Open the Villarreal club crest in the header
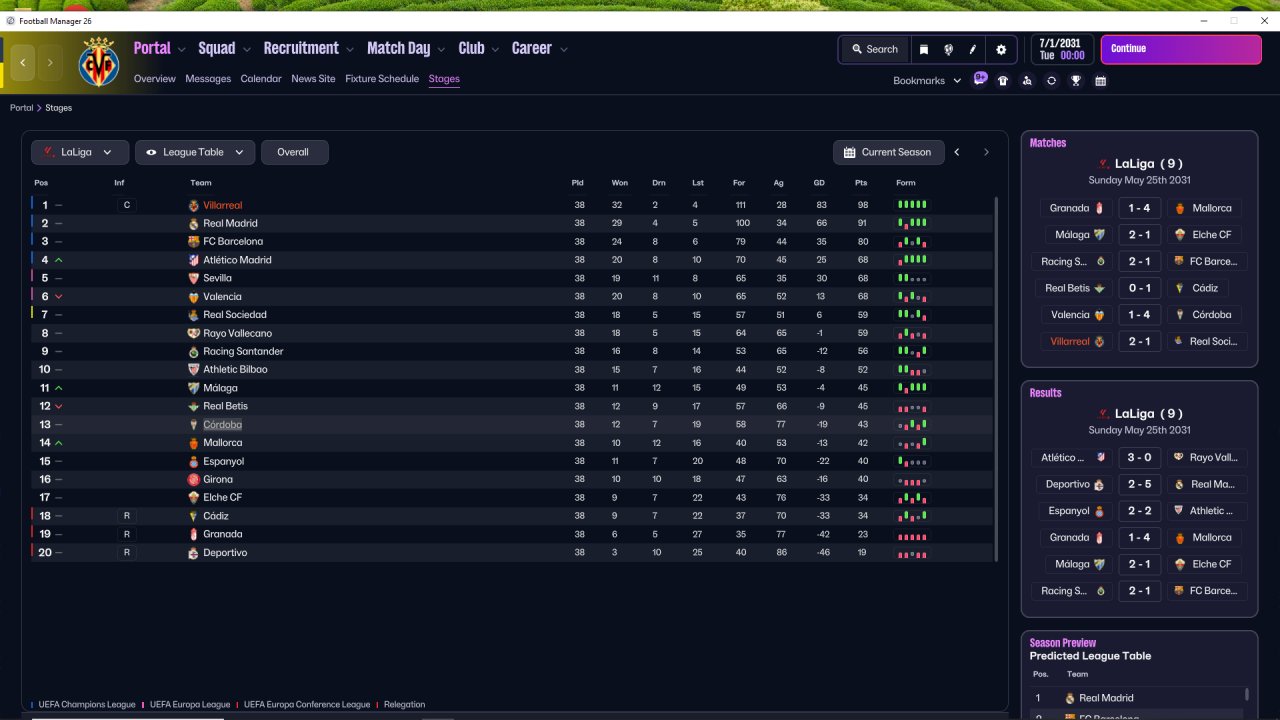1280x720 pixels. tap(99, 62)
